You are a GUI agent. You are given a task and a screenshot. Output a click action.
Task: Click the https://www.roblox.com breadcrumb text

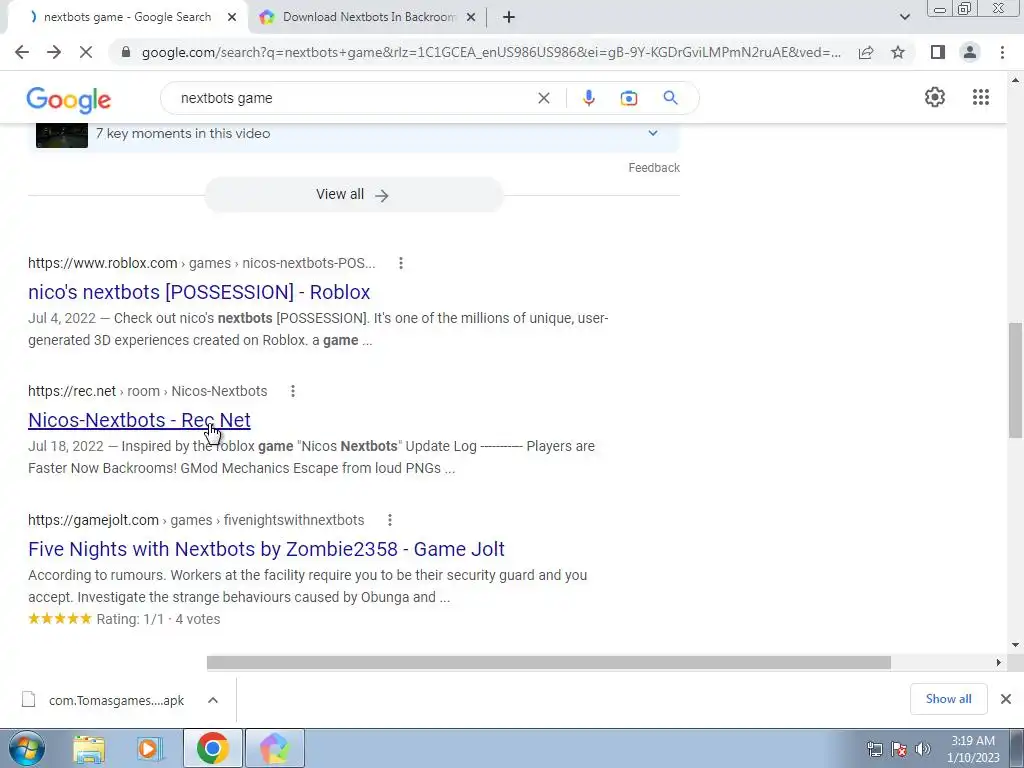pyautogui.click(x=103, y=263)
